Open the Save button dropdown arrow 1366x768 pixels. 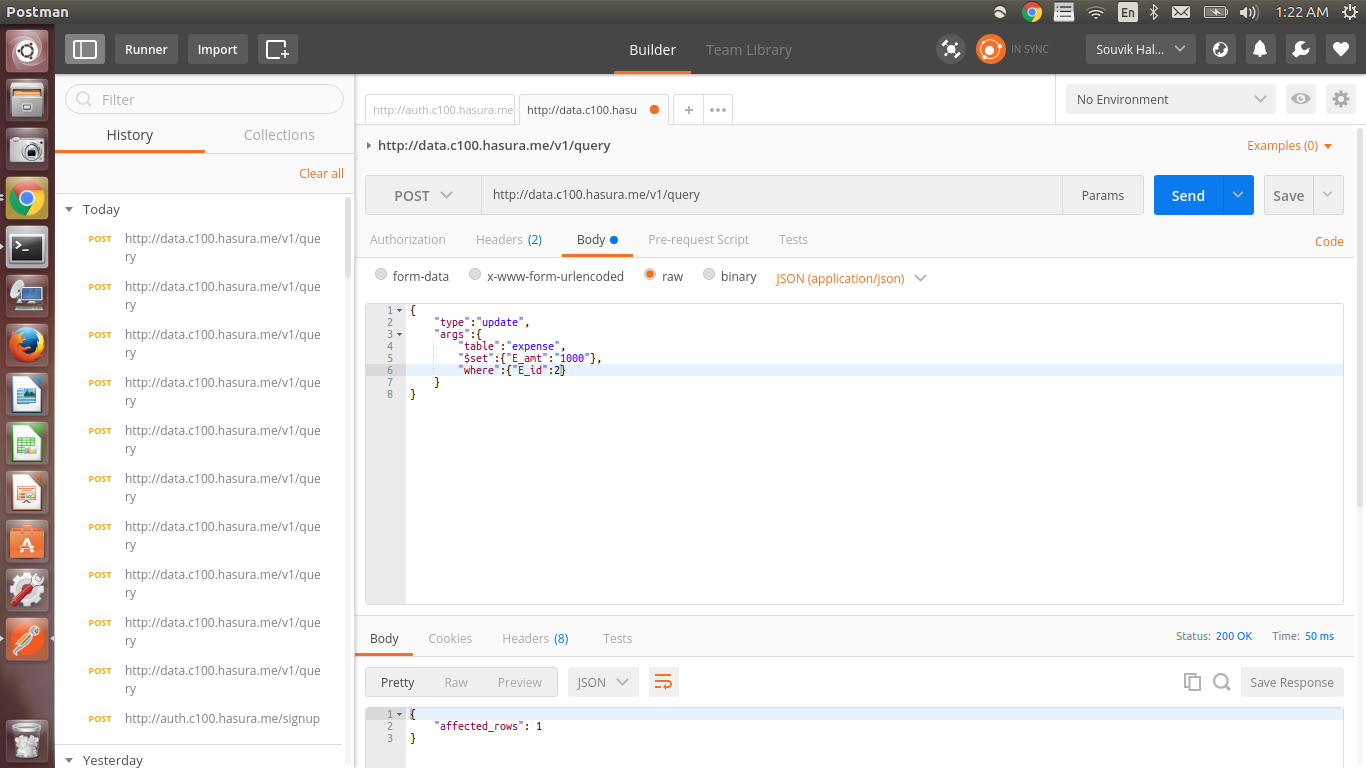tap(1328, 195)
